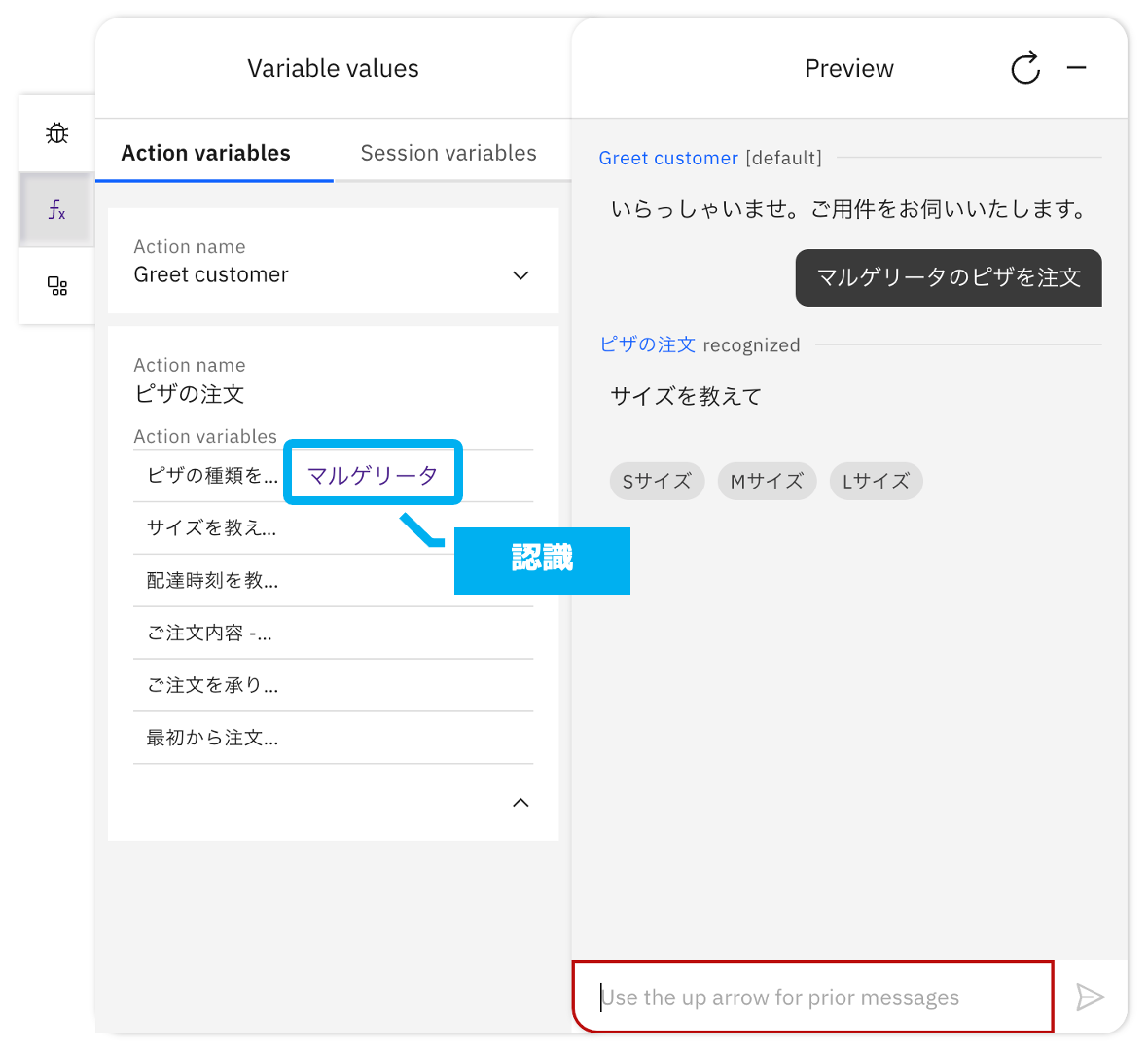The width and height of the screenshot is (1148, 1051).
Task: Collapse the ピザの注文 action variables
Action: click(520, 803)
